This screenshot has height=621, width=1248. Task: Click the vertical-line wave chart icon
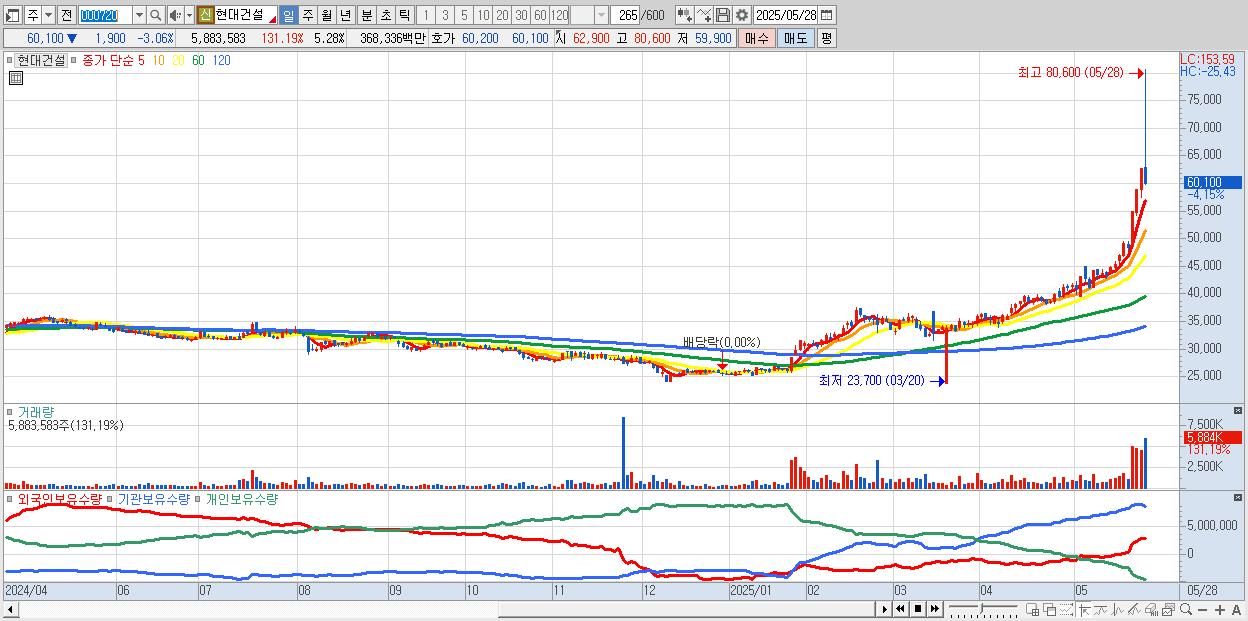pos(1118,610)
